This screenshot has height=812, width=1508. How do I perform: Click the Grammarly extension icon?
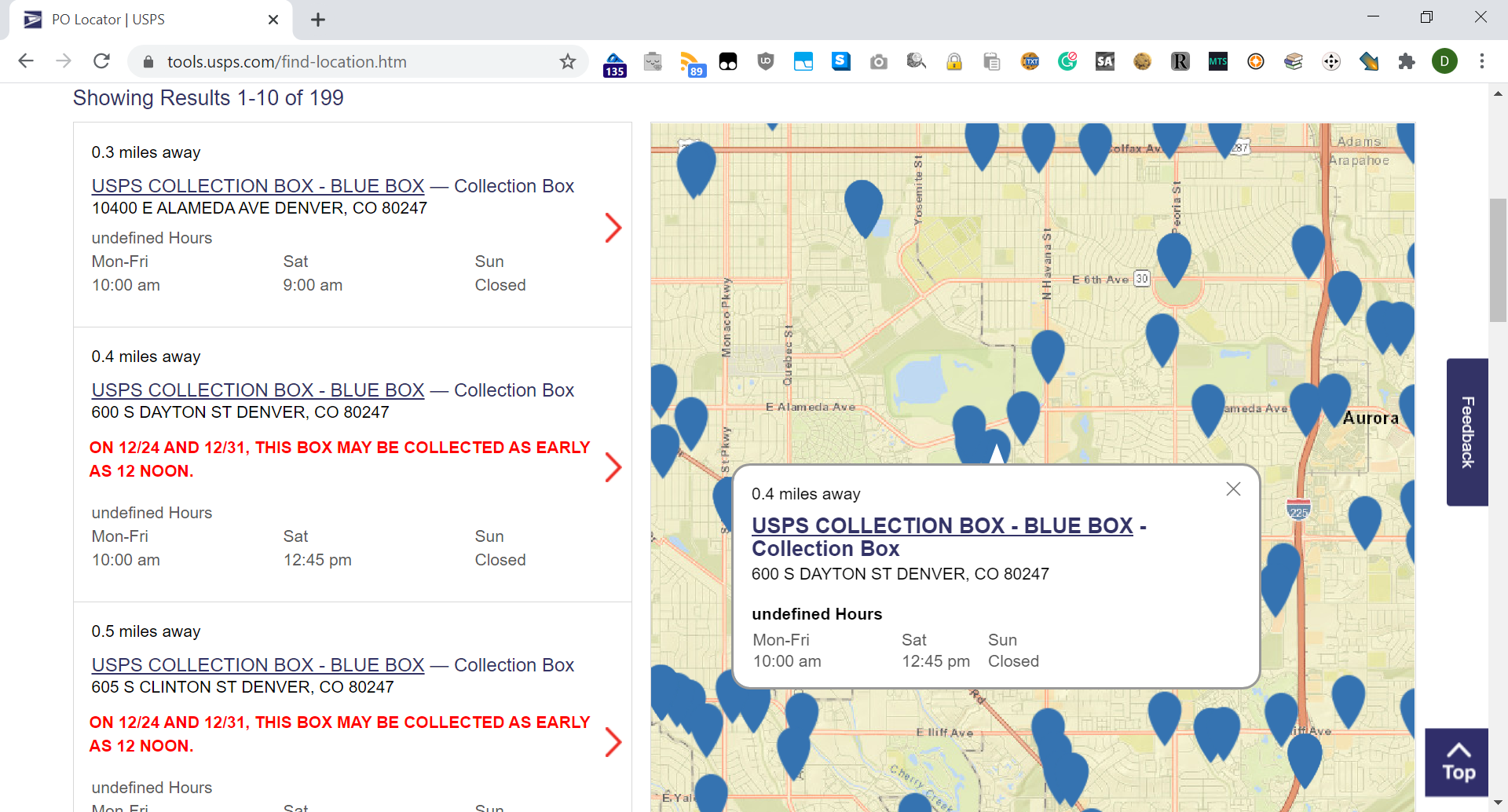[x=1067, y=61]
